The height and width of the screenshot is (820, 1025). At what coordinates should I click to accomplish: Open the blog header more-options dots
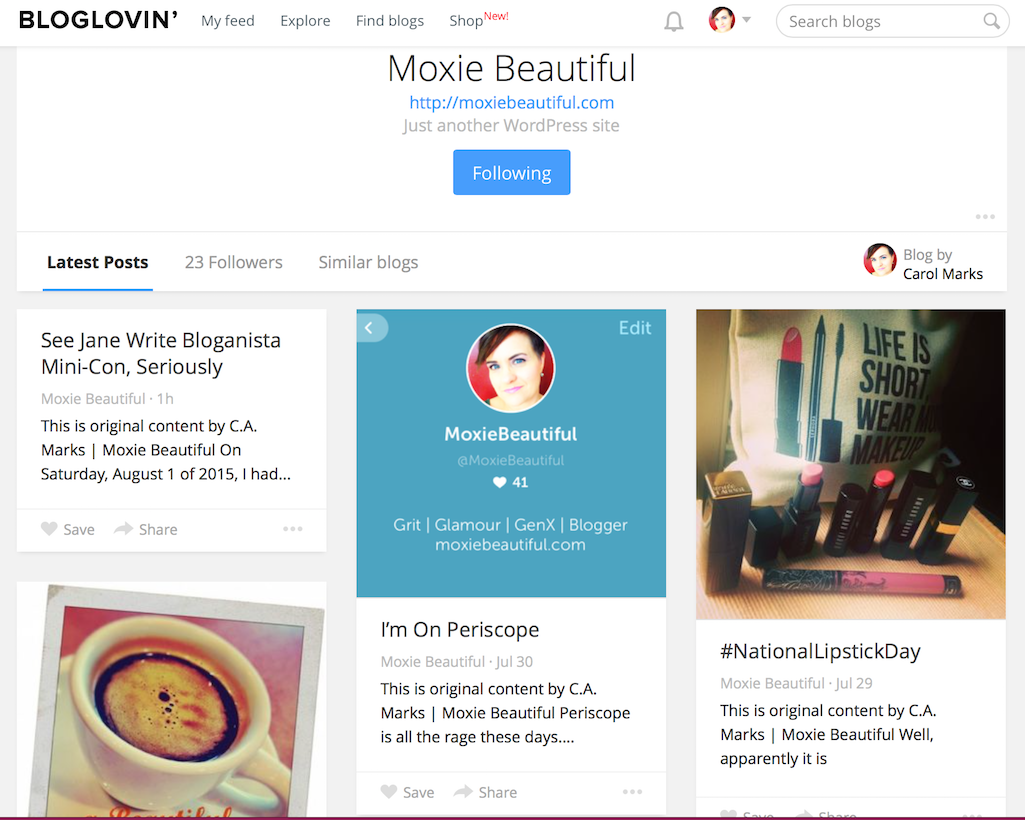[984, 216]
